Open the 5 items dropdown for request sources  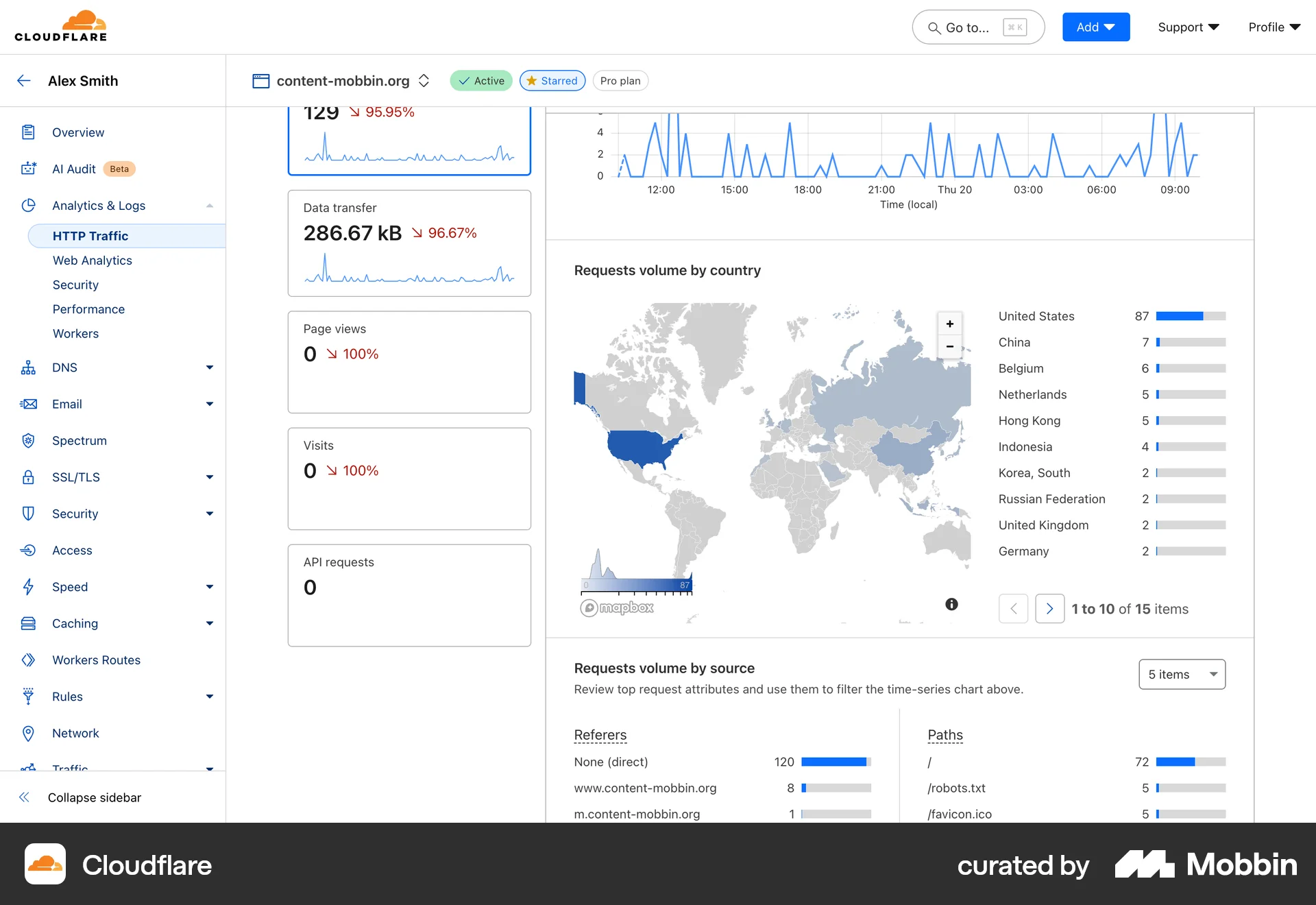coord(1181,674)
